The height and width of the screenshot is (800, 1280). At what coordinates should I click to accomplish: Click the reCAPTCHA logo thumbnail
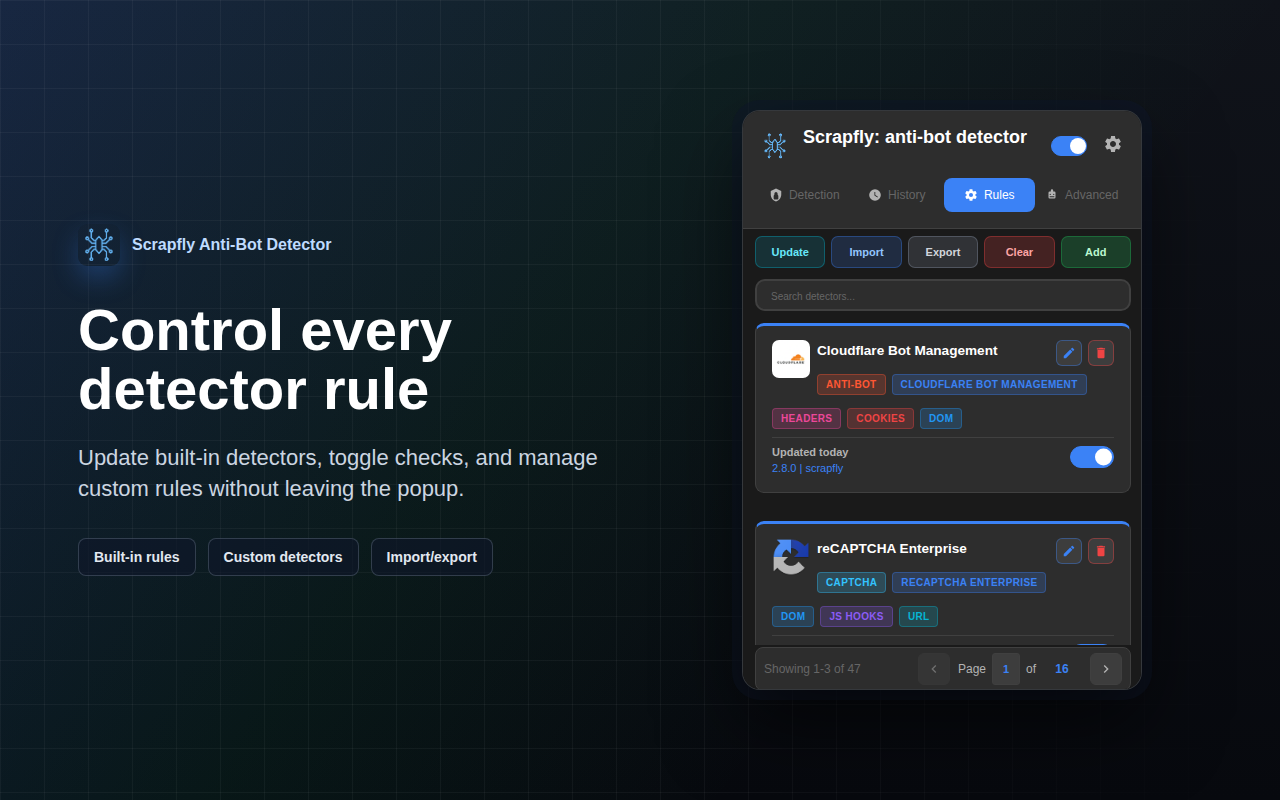[791, 557]
